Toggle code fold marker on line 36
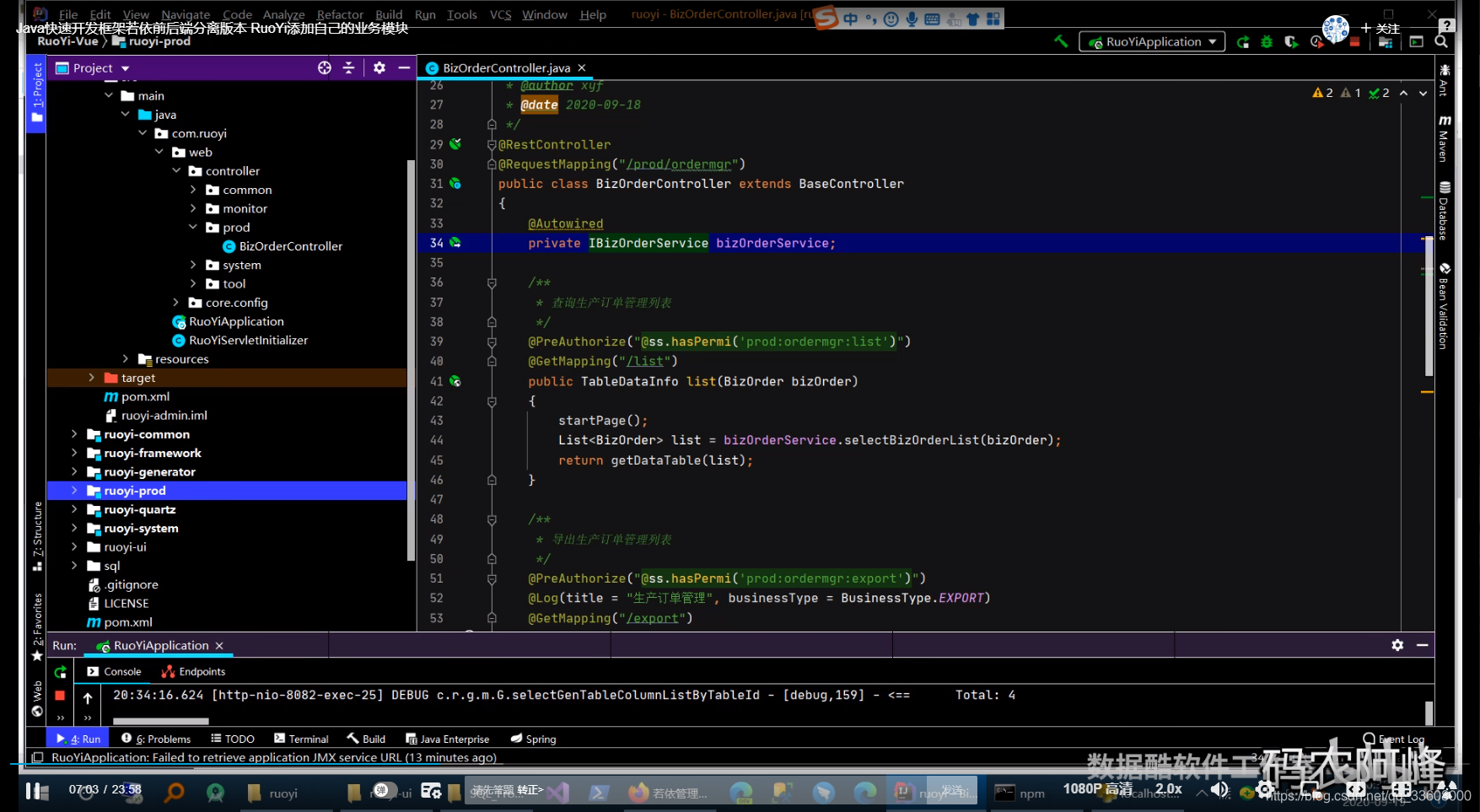 tap(492, 282)
